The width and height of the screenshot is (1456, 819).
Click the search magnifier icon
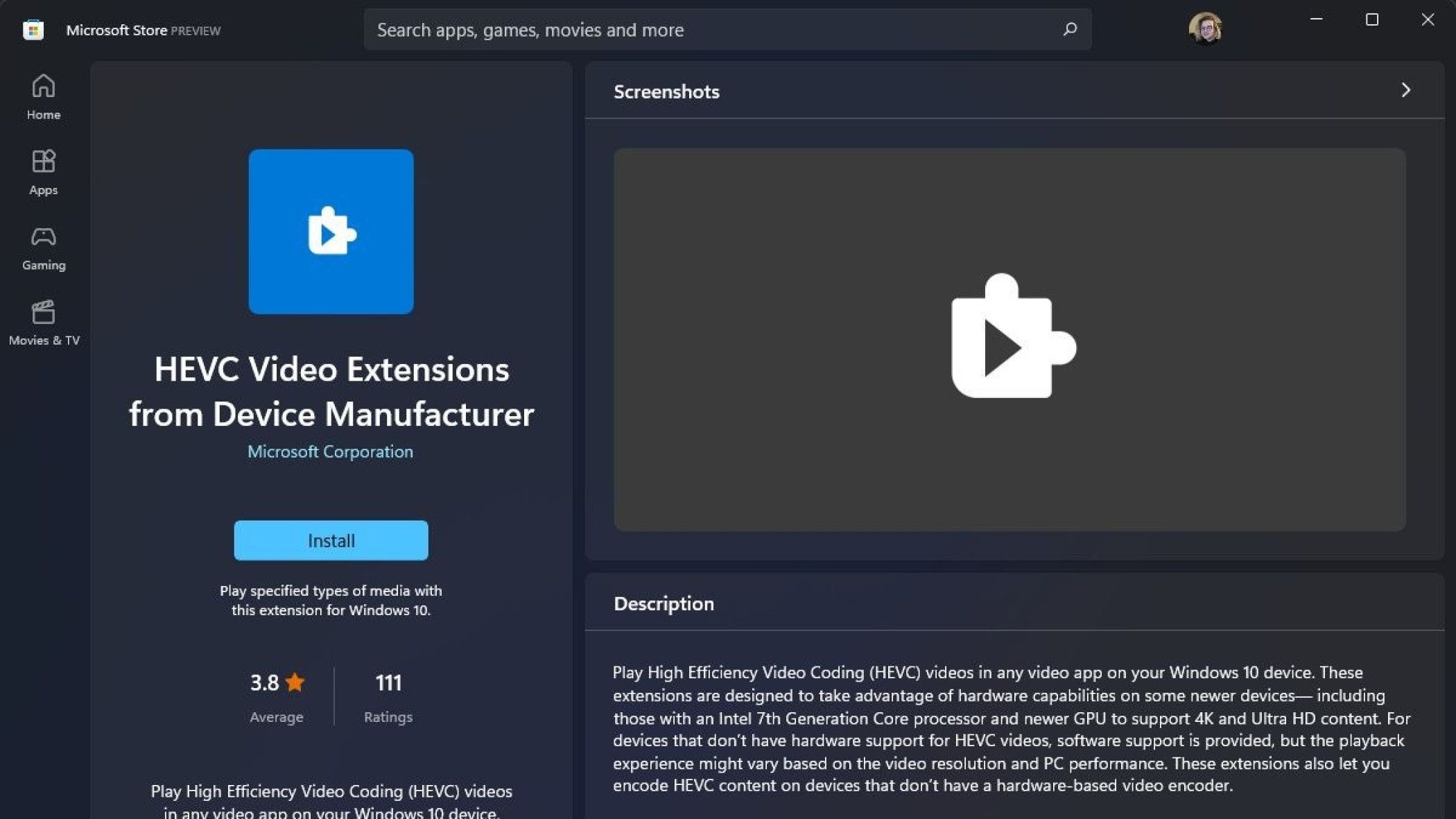1070,29
